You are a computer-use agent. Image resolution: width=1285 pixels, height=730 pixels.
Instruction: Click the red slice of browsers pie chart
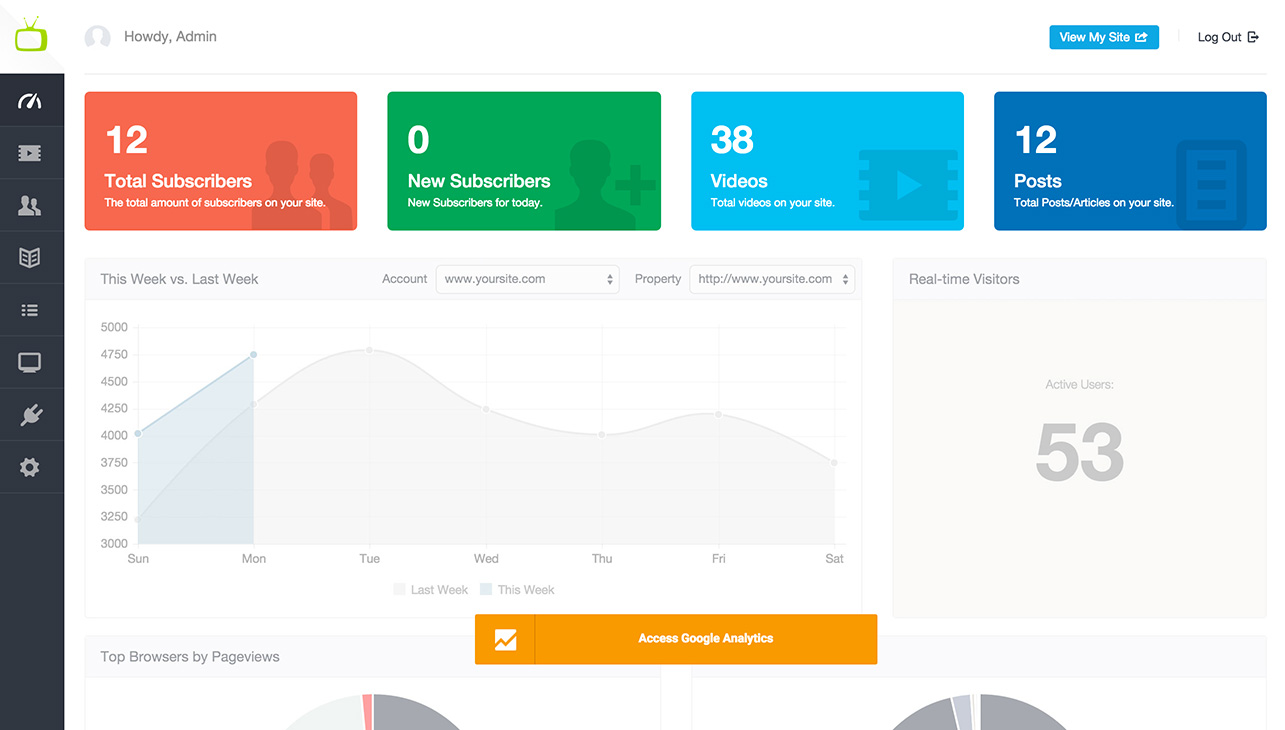[x=367, y=711]
